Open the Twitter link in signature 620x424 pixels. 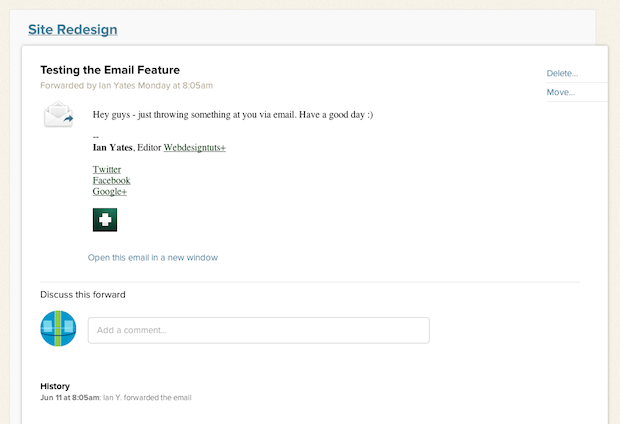coord(107,169)
